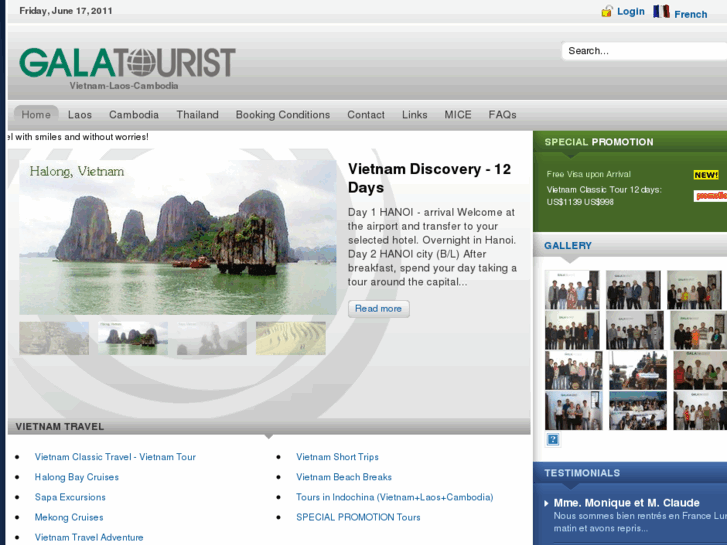Click the SPECIAL PROMOTION heading

pyautogui.click(x=599, y=142)
